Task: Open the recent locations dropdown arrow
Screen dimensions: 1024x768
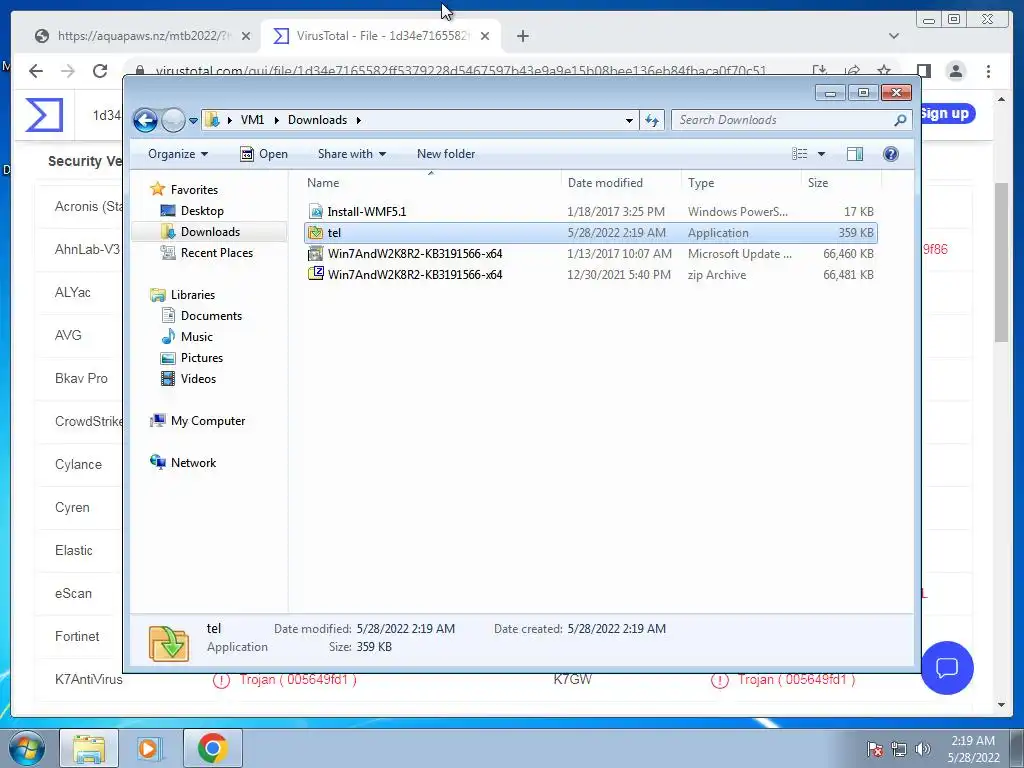Action: point(193,121)
